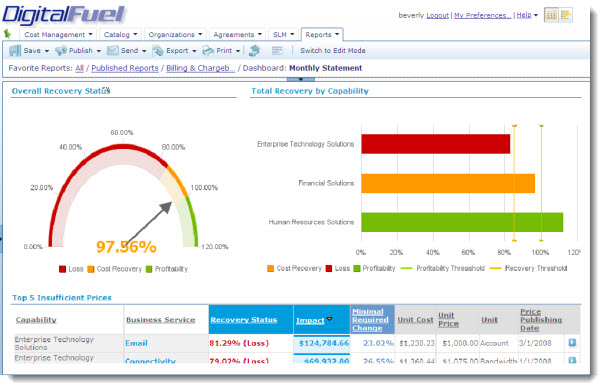Click the Total Recovery by Capability title
The width and height of the screenshot is (605, 390).
point(310,91)
